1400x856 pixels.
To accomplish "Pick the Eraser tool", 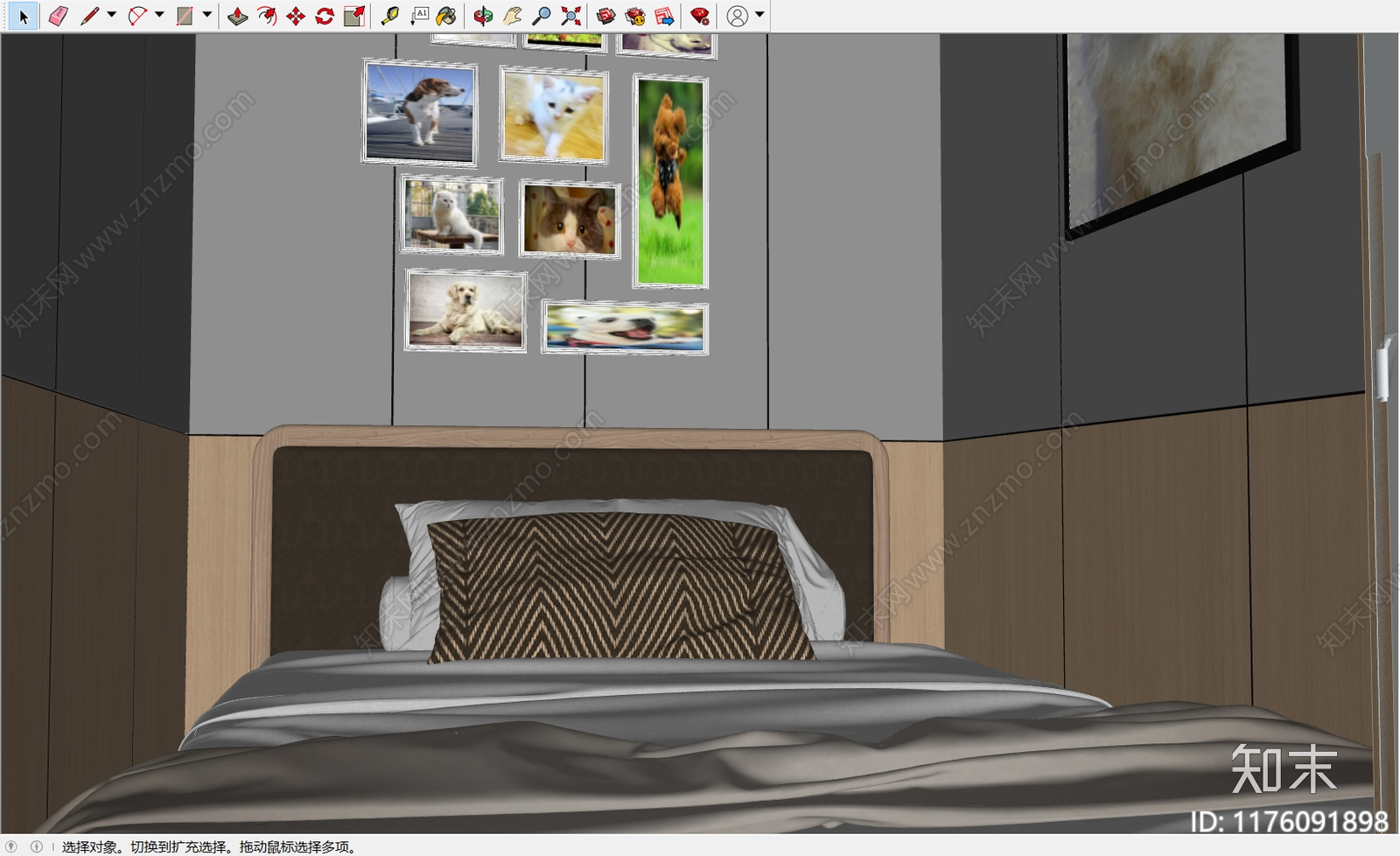I will click(58, 16).
